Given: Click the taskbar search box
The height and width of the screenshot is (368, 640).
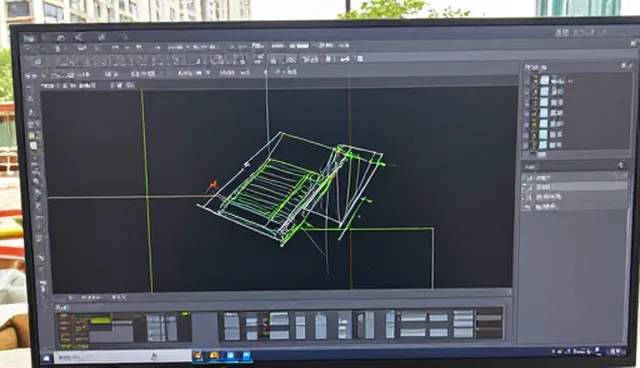Looking at the screenshot, I should 122,357.
